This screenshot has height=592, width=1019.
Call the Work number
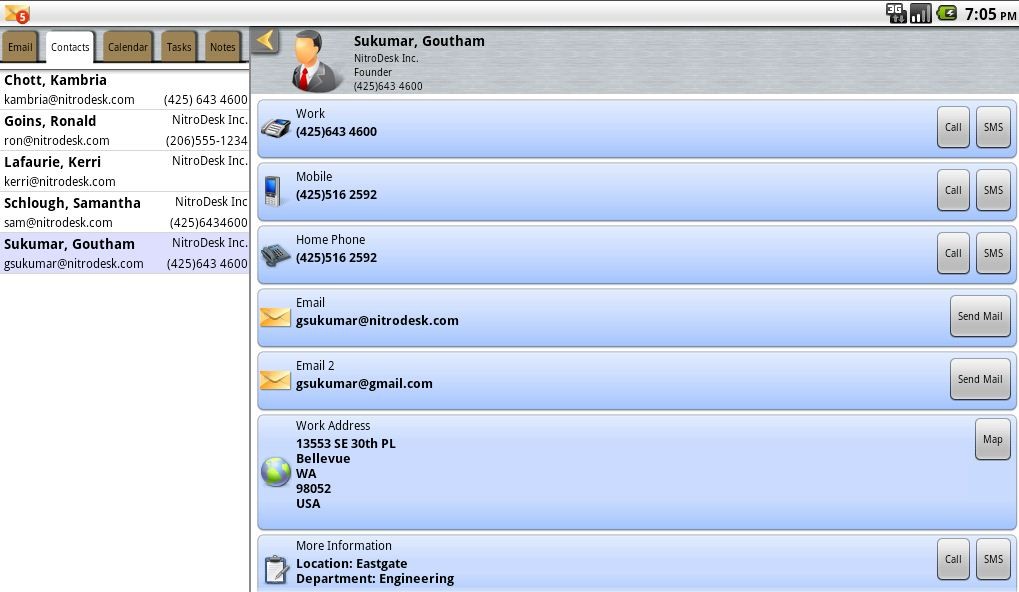(953, 127)
